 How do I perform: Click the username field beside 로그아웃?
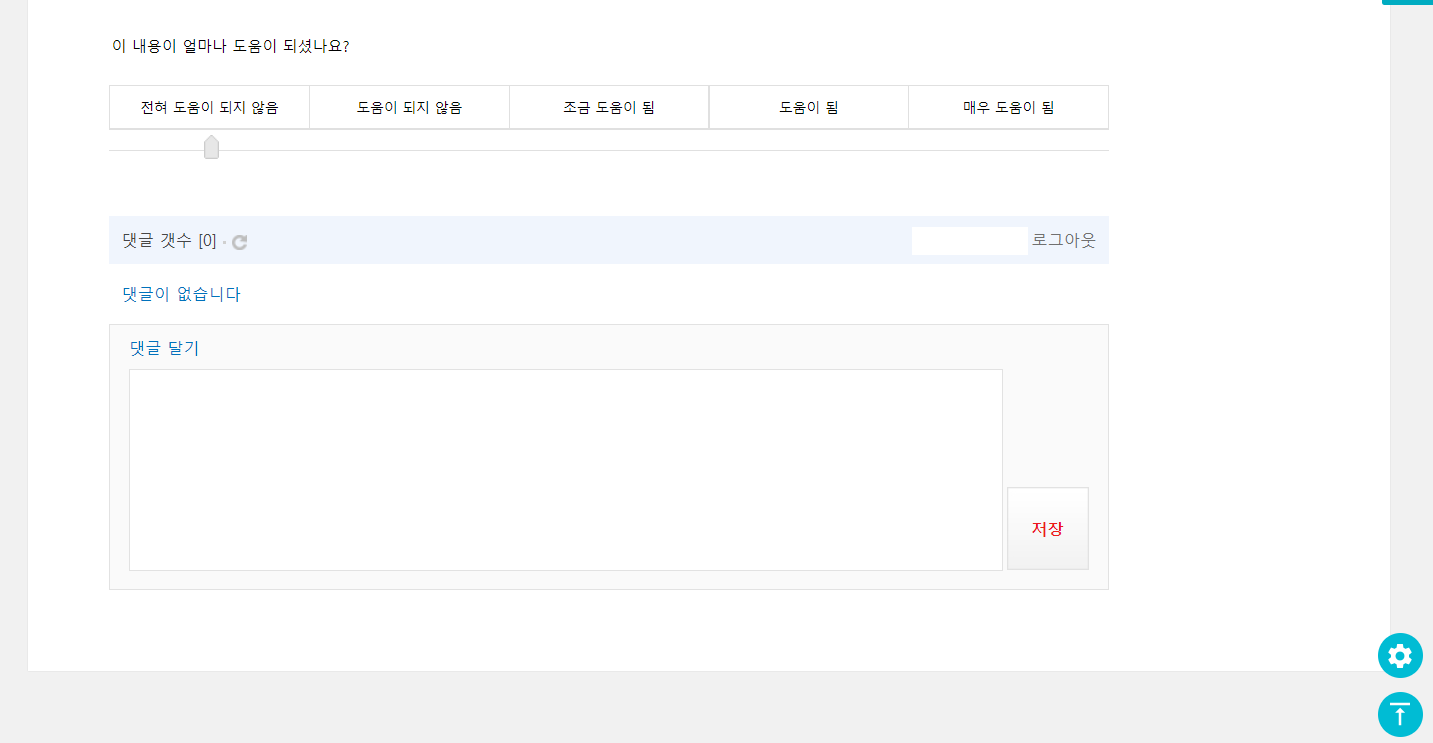[x=970, y=241]
